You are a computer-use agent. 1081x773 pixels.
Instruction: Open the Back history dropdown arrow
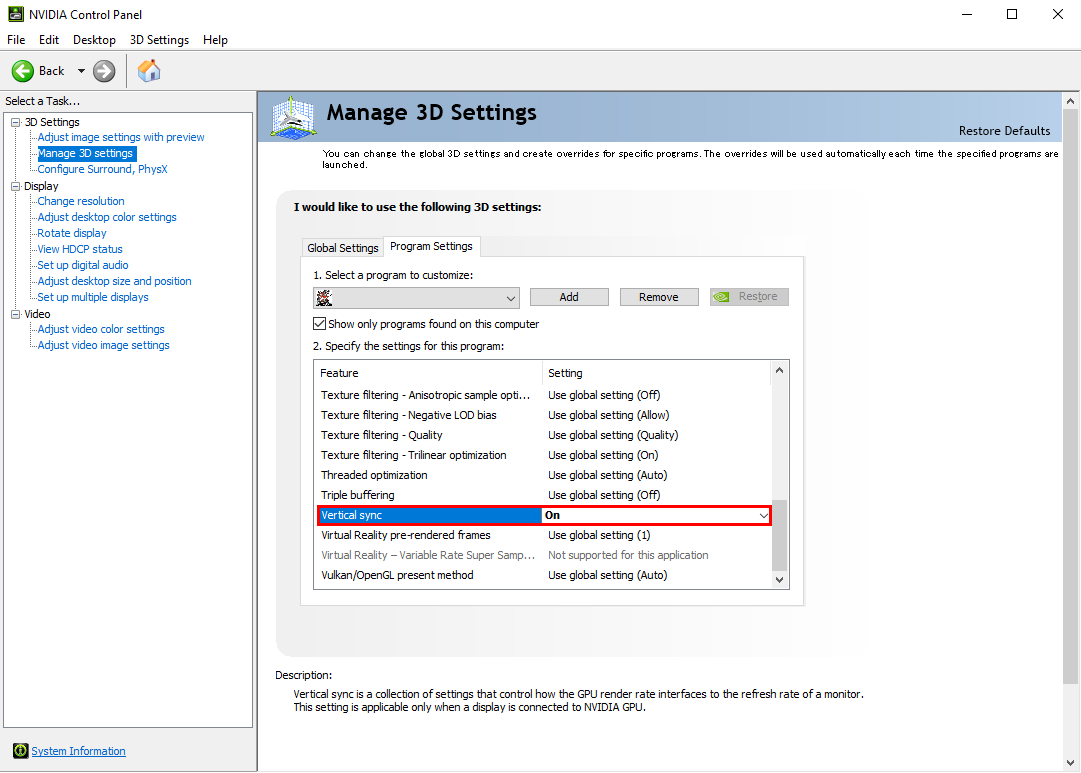(81, 71)
